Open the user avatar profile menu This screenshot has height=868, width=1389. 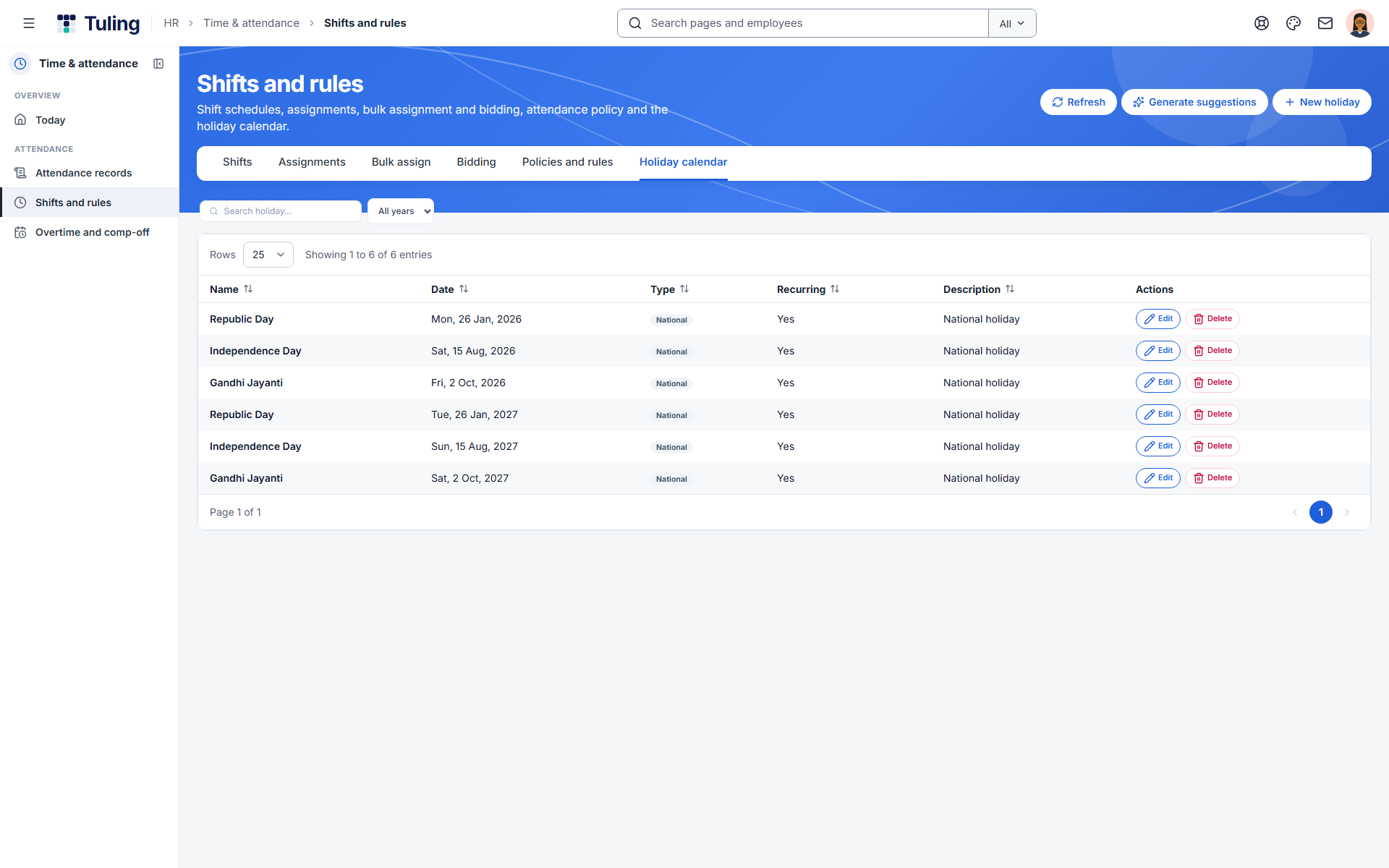(x=1360, y=23)
